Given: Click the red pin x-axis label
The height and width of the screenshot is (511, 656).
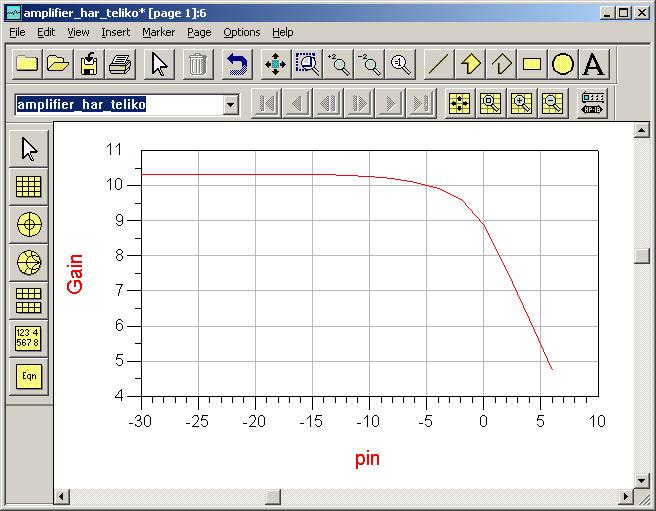Looking at the screenshot, I should 367,459.
